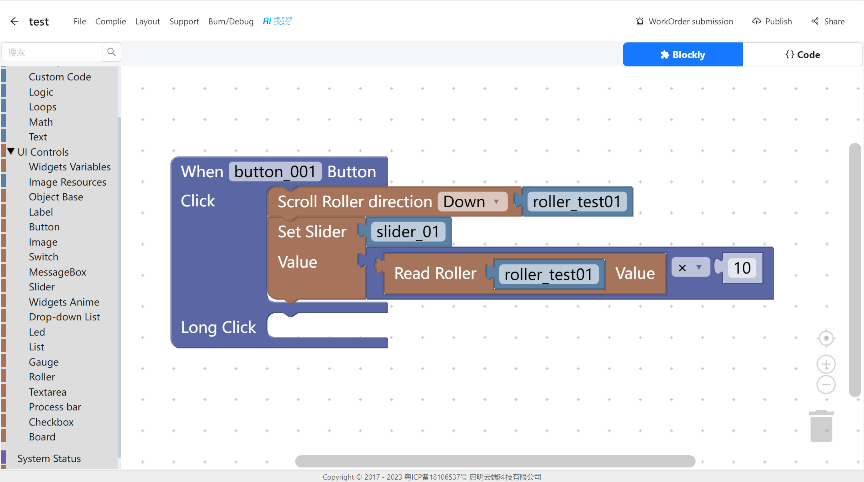864x482 pixels.
Task: Click the Publish cloud icon
Action: (x=757, y=21)
